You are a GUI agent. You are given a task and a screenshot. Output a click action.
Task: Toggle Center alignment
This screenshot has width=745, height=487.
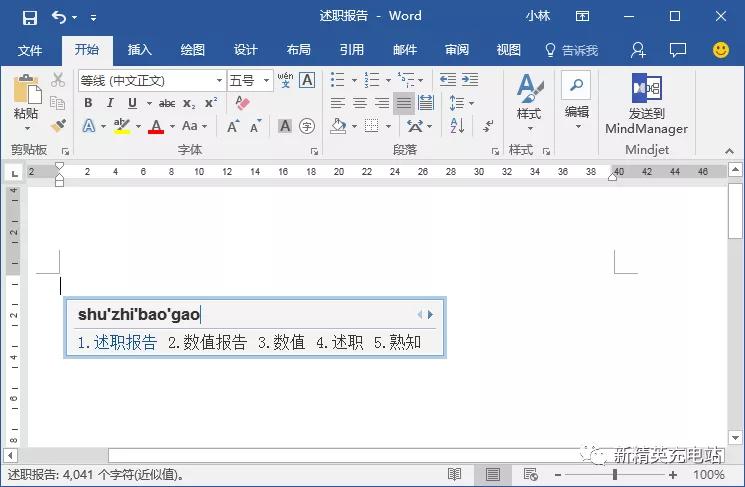click(x=360, y=103)
